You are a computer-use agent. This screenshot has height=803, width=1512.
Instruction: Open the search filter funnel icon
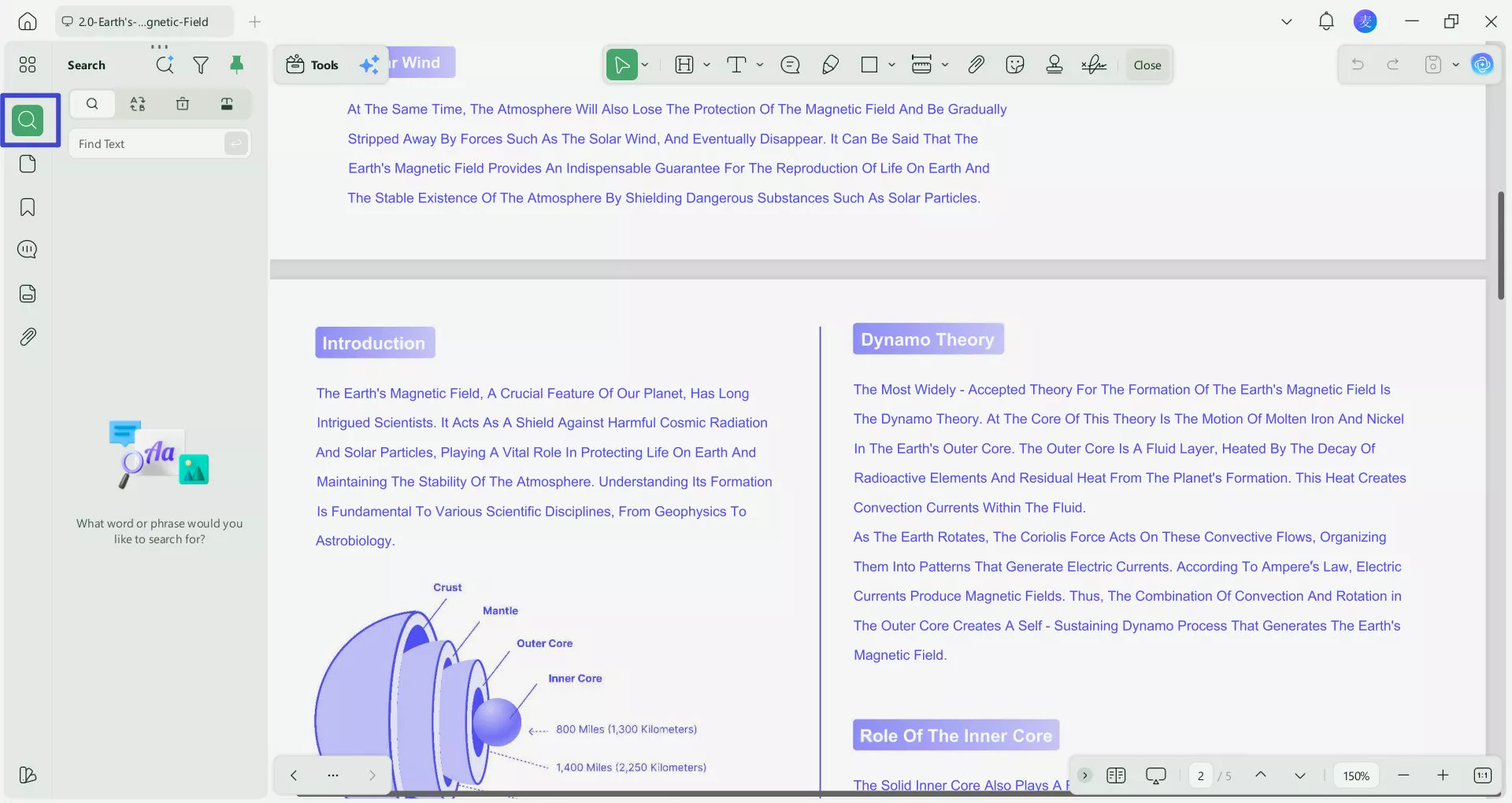(x=201, y=65)
